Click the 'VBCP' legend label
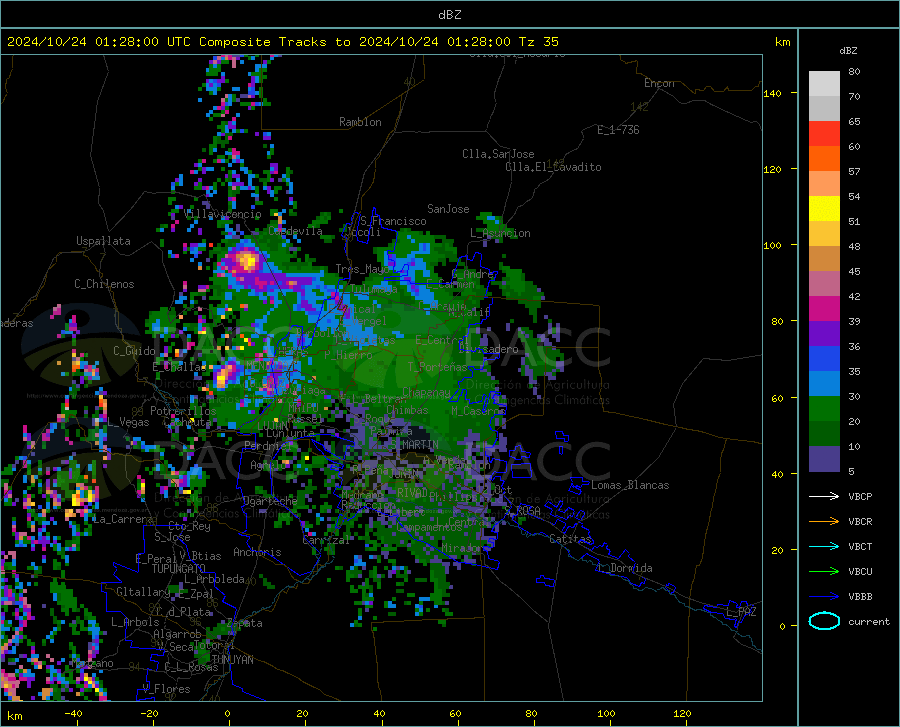The image size is (900, 727). coord(860,496)
